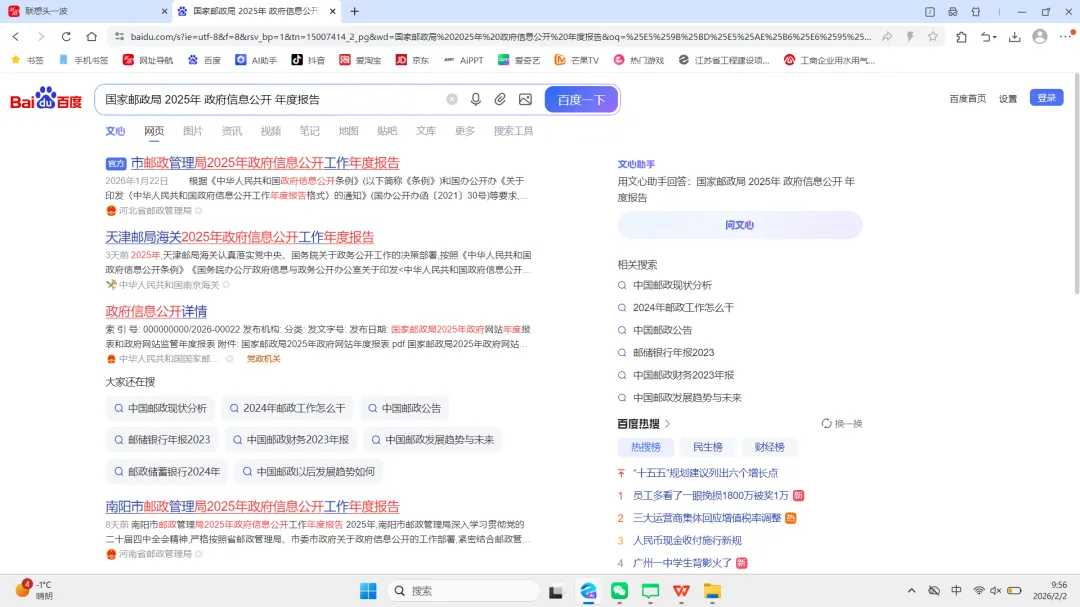Click the 百度一下 search button
Screen dimensions: 1080x607
click(581, 99)
